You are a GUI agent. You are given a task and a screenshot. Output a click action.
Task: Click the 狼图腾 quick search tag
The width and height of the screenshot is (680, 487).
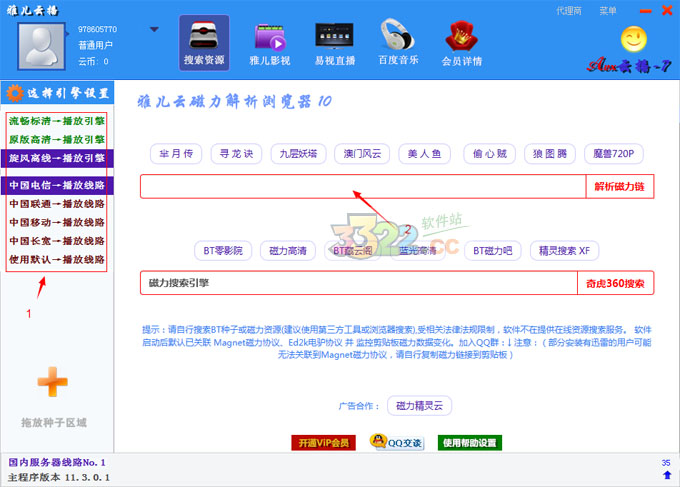[550, 154]
